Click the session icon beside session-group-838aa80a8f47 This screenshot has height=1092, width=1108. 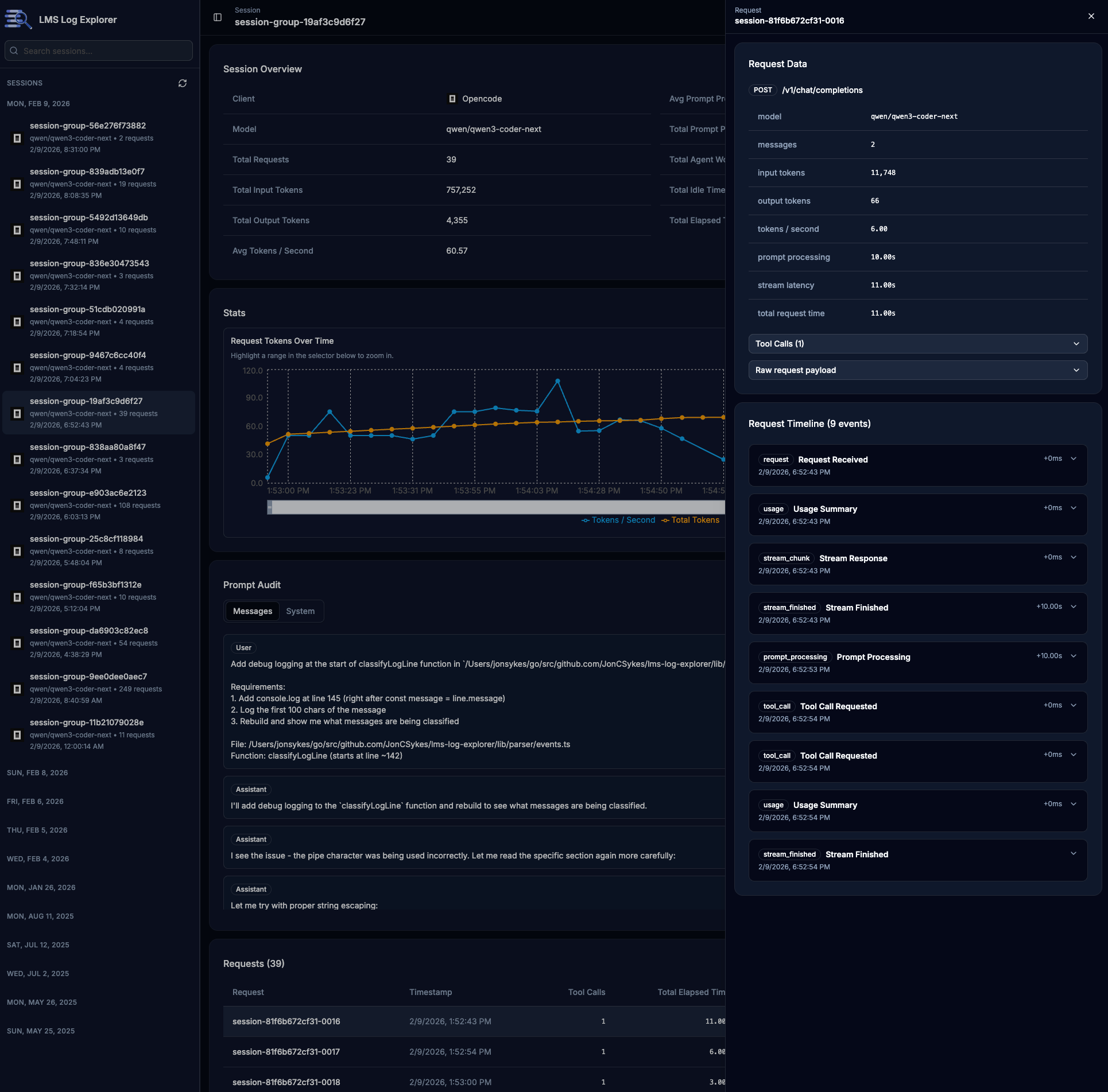(17, 459)
